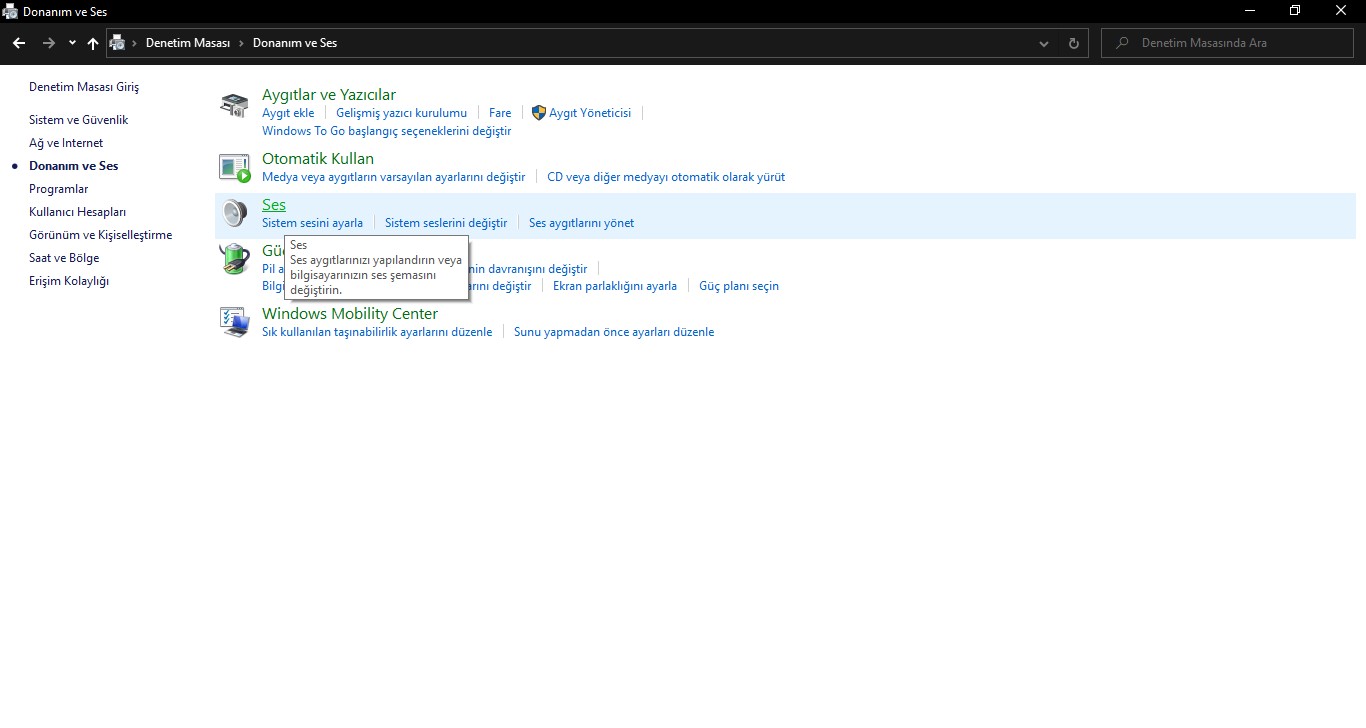Click the Aygıt ekle link

(x=288, y=113)
